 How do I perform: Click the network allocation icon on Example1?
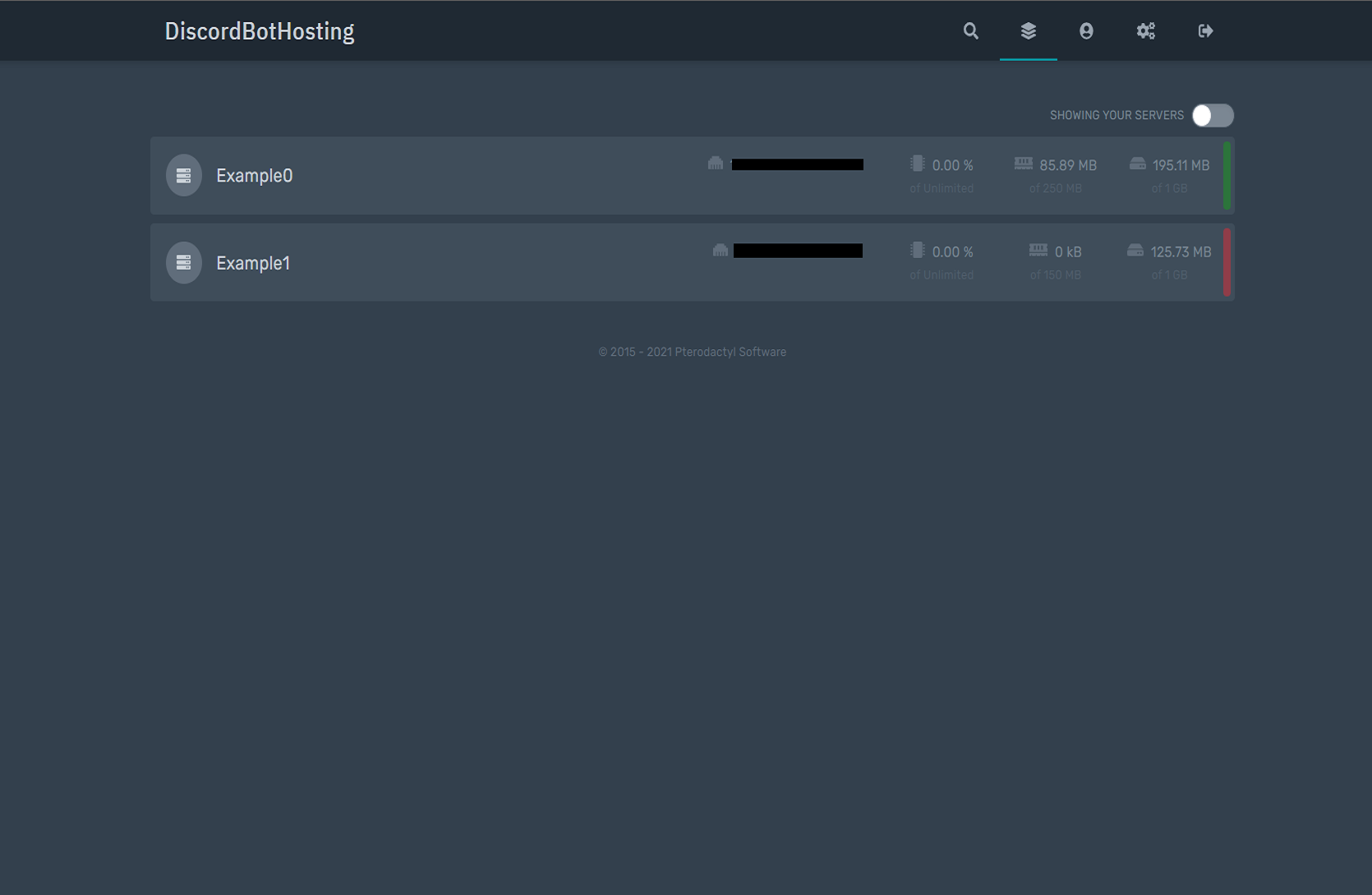(x=721, y=250)
